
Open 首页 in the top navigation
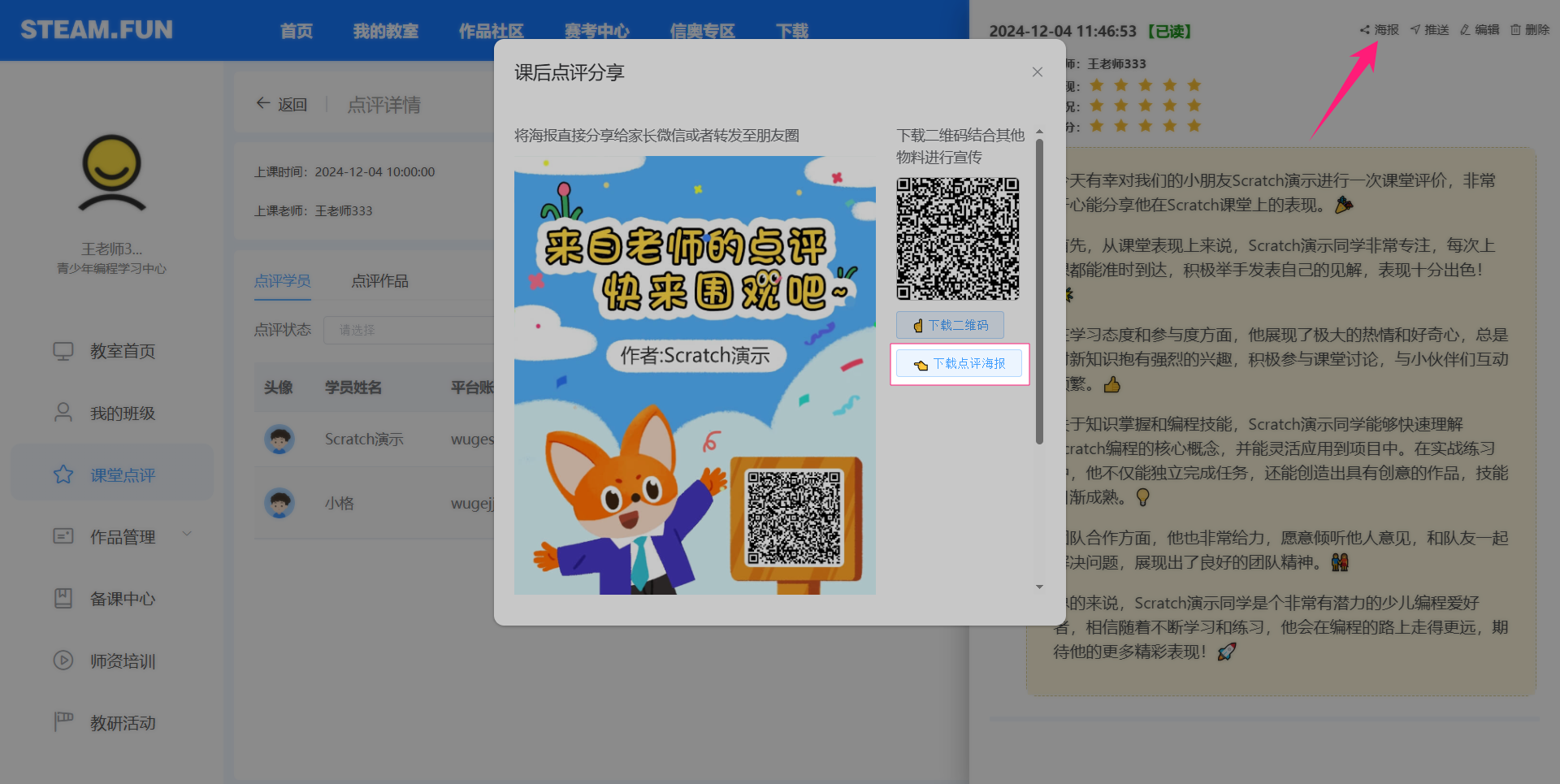(x=297, y=31)
